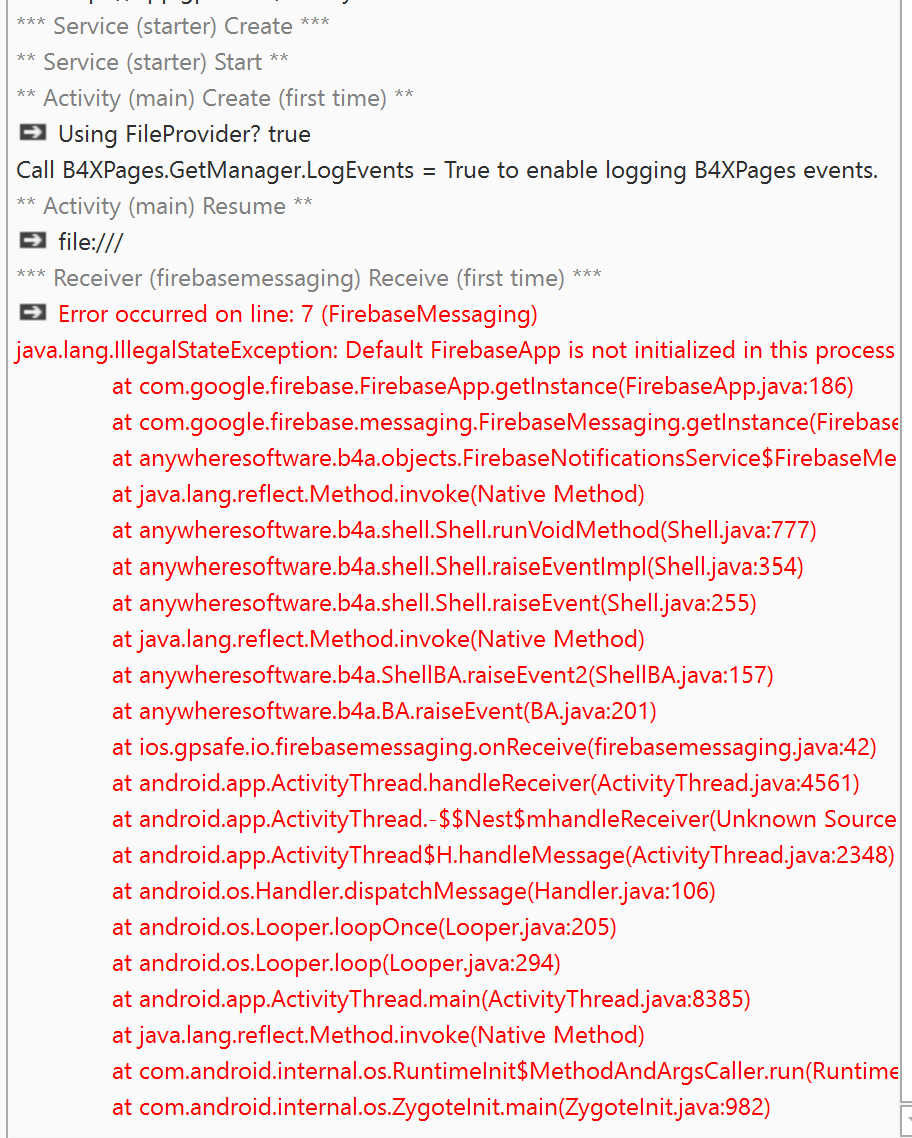Select the 'ShellBA.raiseEvent2(ShellBA.java:157)' stack line
Viewport: 912px width, 1138px height.
tap(443, 675)
